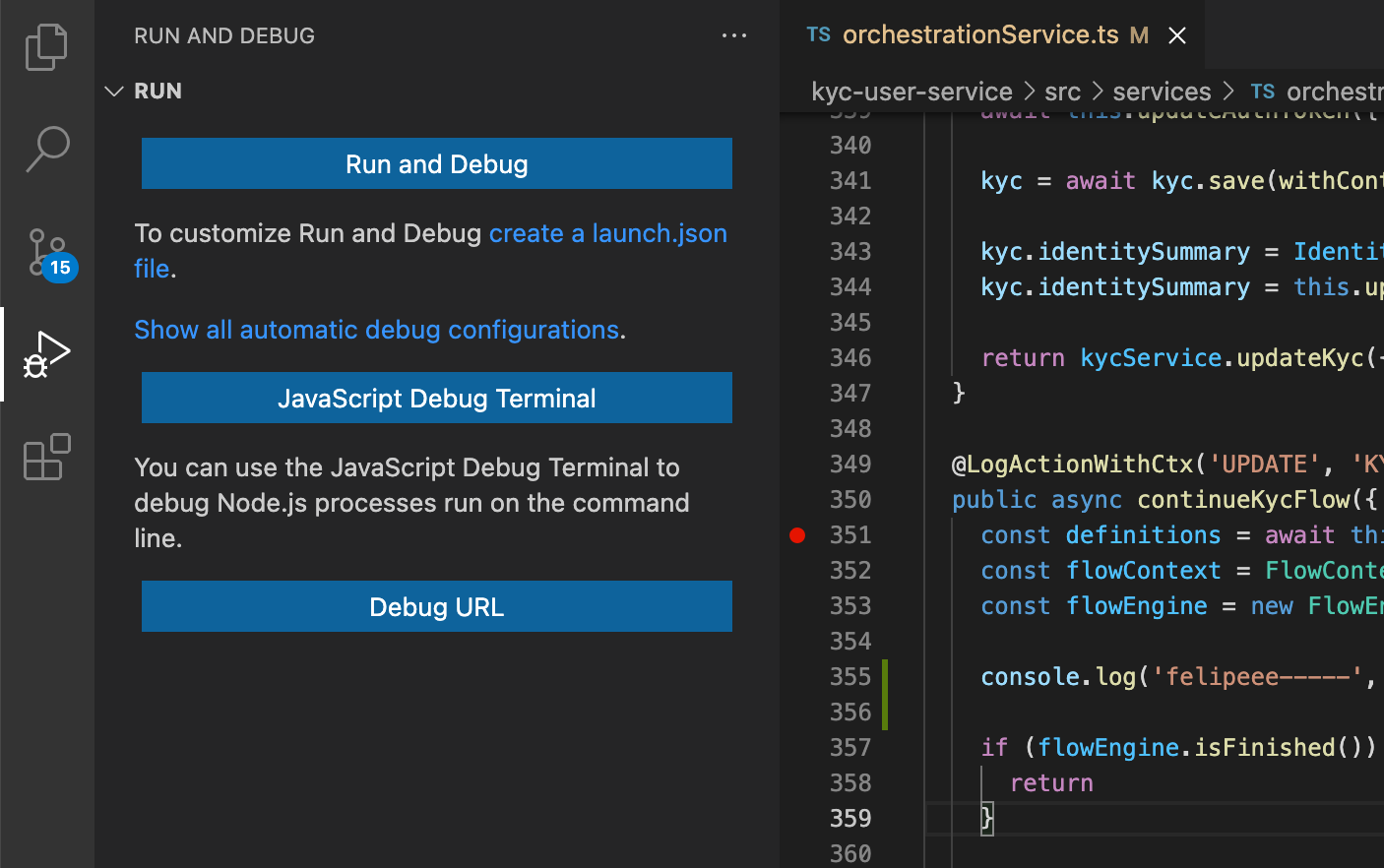
Task: Open Source Control with 15 changes
Action: 46,252
